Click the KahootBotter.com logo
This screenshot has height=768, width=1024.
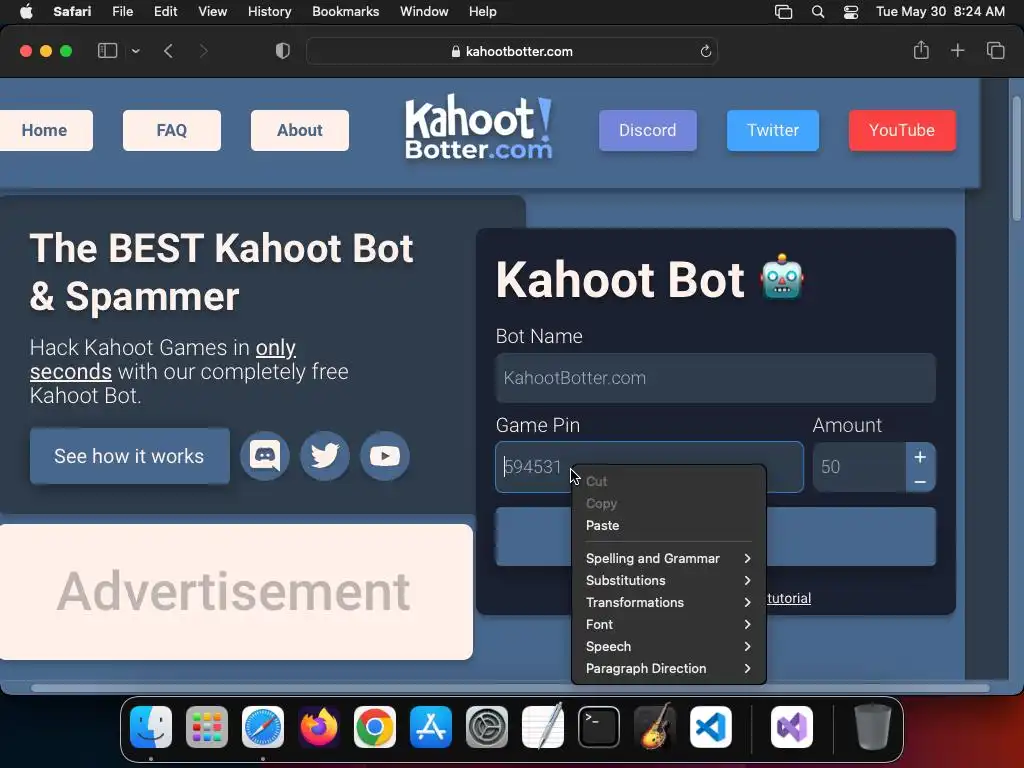(479, 128)
